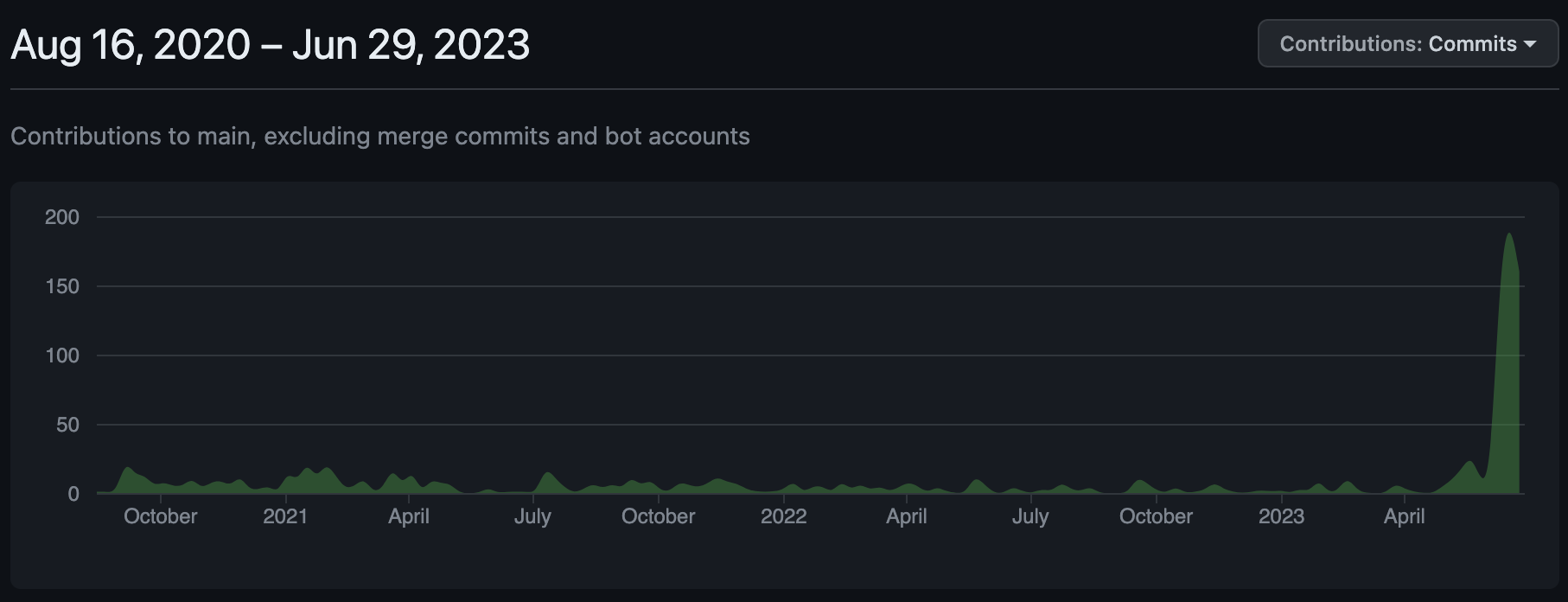Open the Contributions: Commits dropdown
The height and width of the screenshot is (602, 1568).
[1407, 43]
